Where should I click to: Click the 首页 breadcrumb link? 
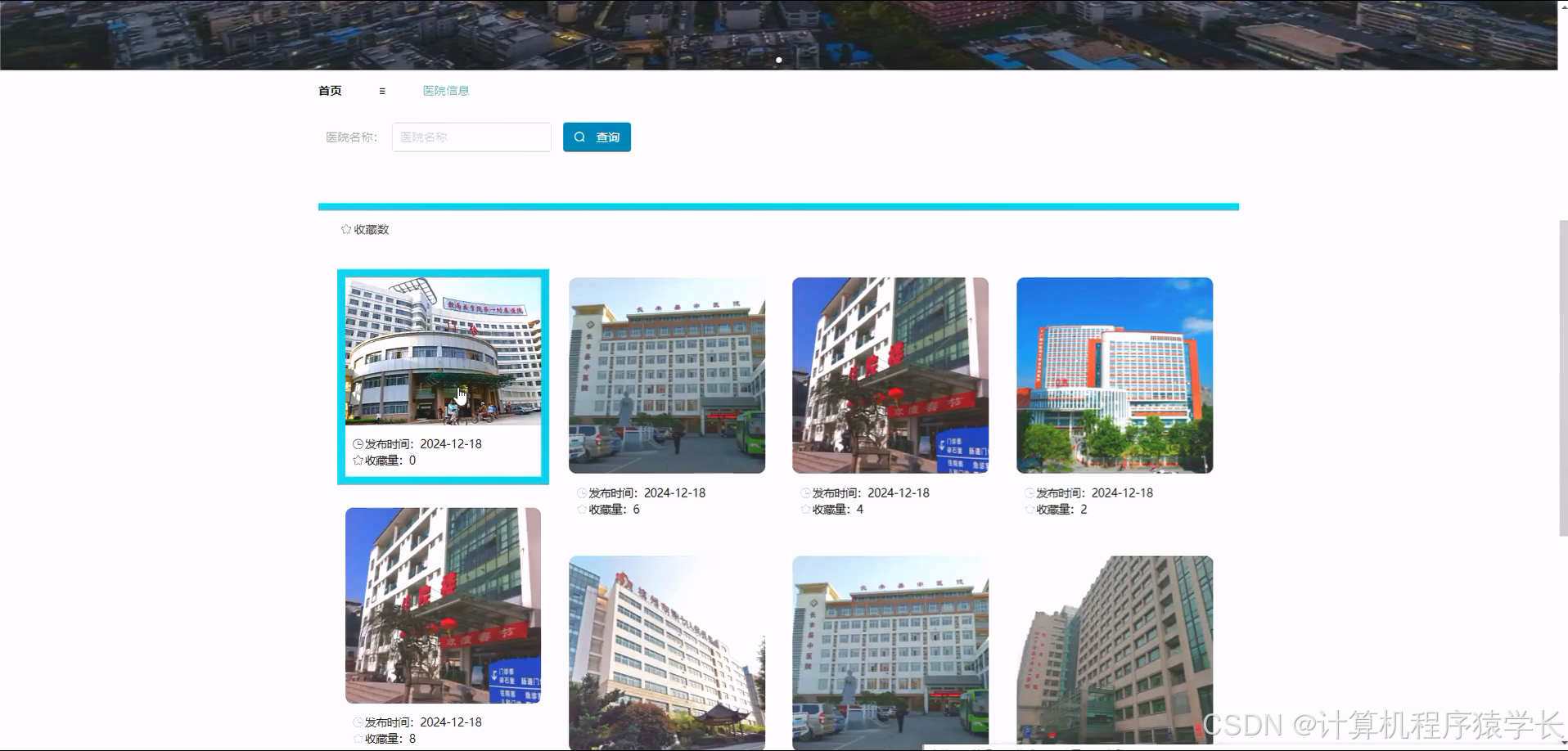(330, 91)
